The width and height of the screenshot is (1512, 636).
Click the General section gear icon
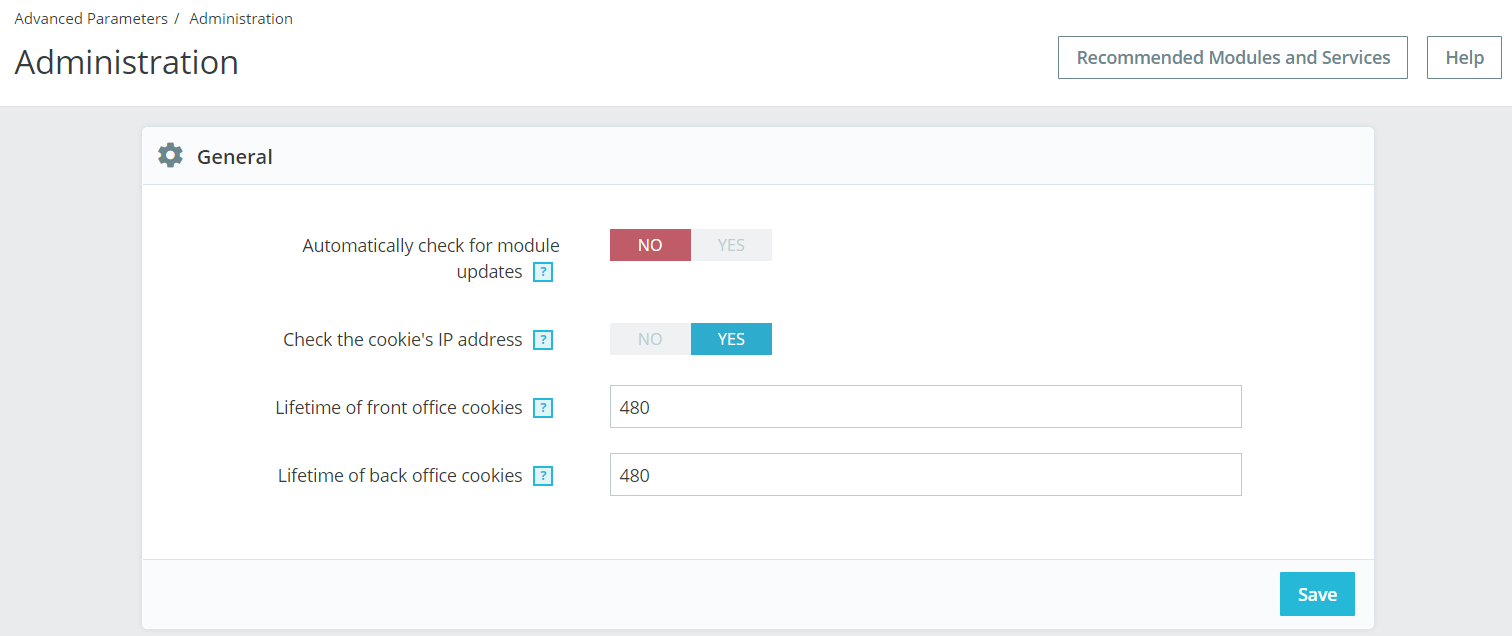coord(171,156)
